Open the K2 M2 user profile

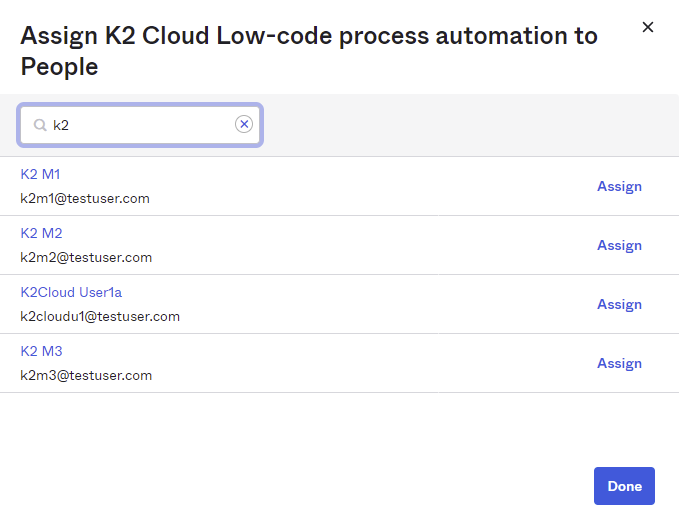(41, 233)
